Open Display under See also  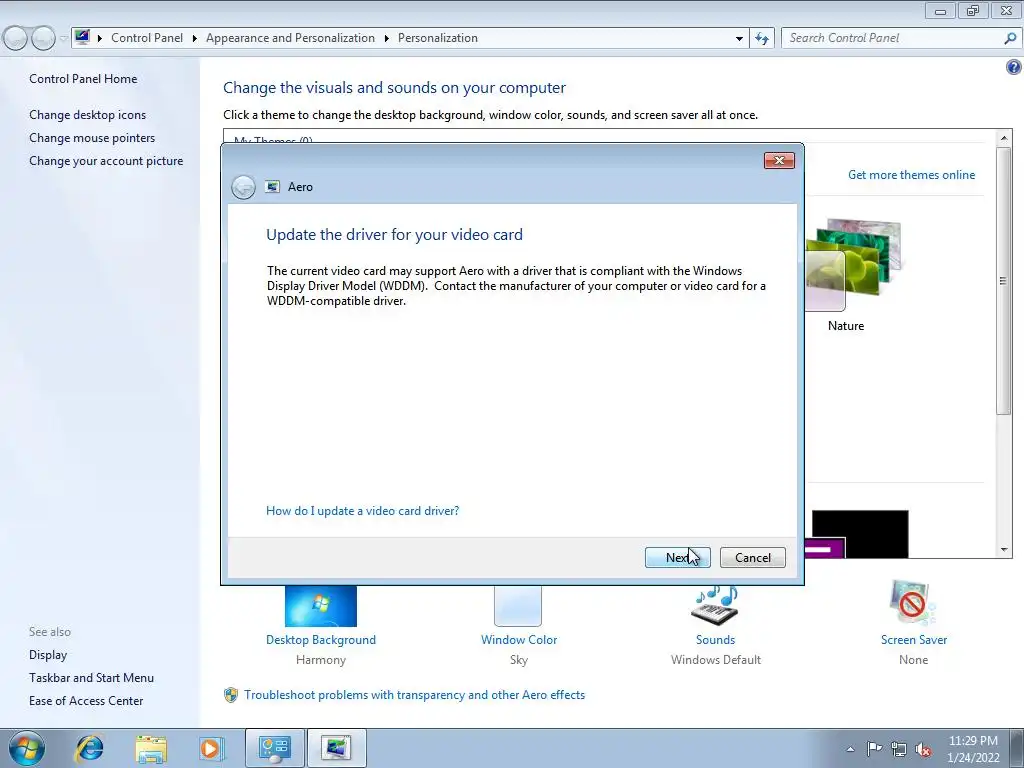48,655
